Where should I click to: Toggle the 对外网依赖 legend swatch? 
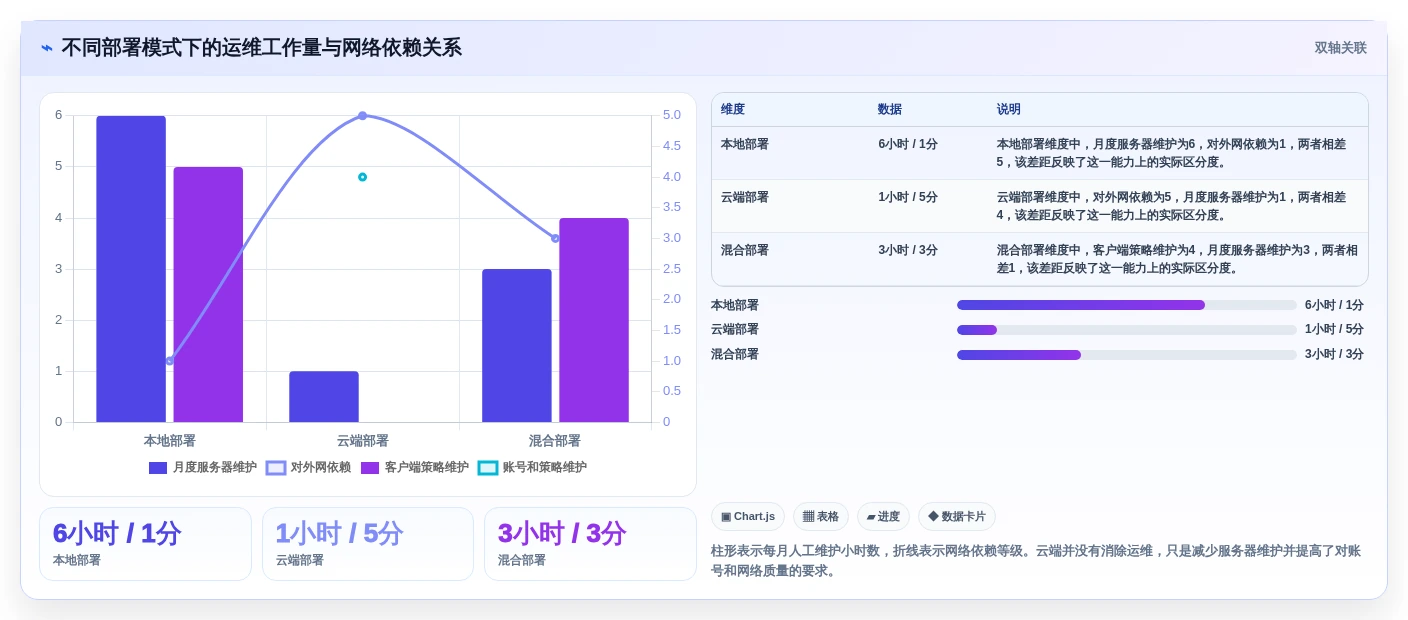tap(276, 468)
